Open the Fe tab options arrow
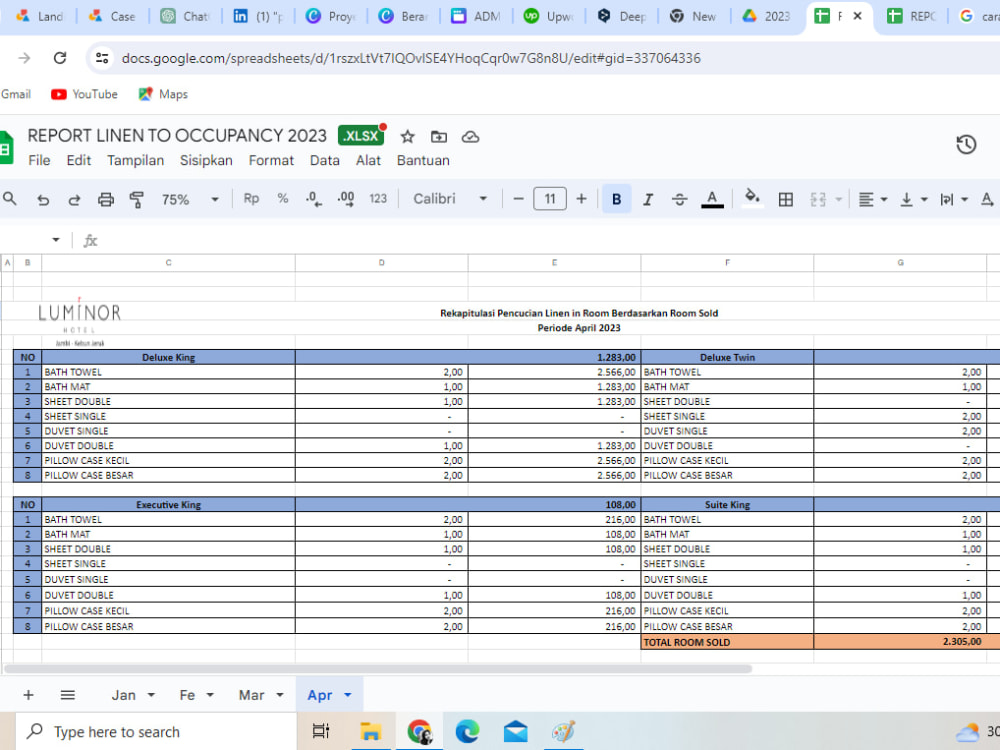This screenshot has width=1000, height=750. pyautogui.click(x=210, y=695)
